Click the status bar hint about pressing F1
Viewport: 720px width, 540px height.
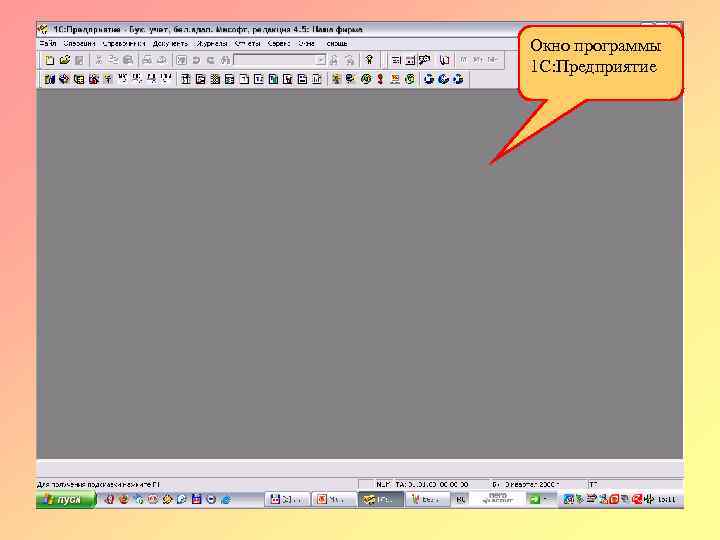point(98,484)
